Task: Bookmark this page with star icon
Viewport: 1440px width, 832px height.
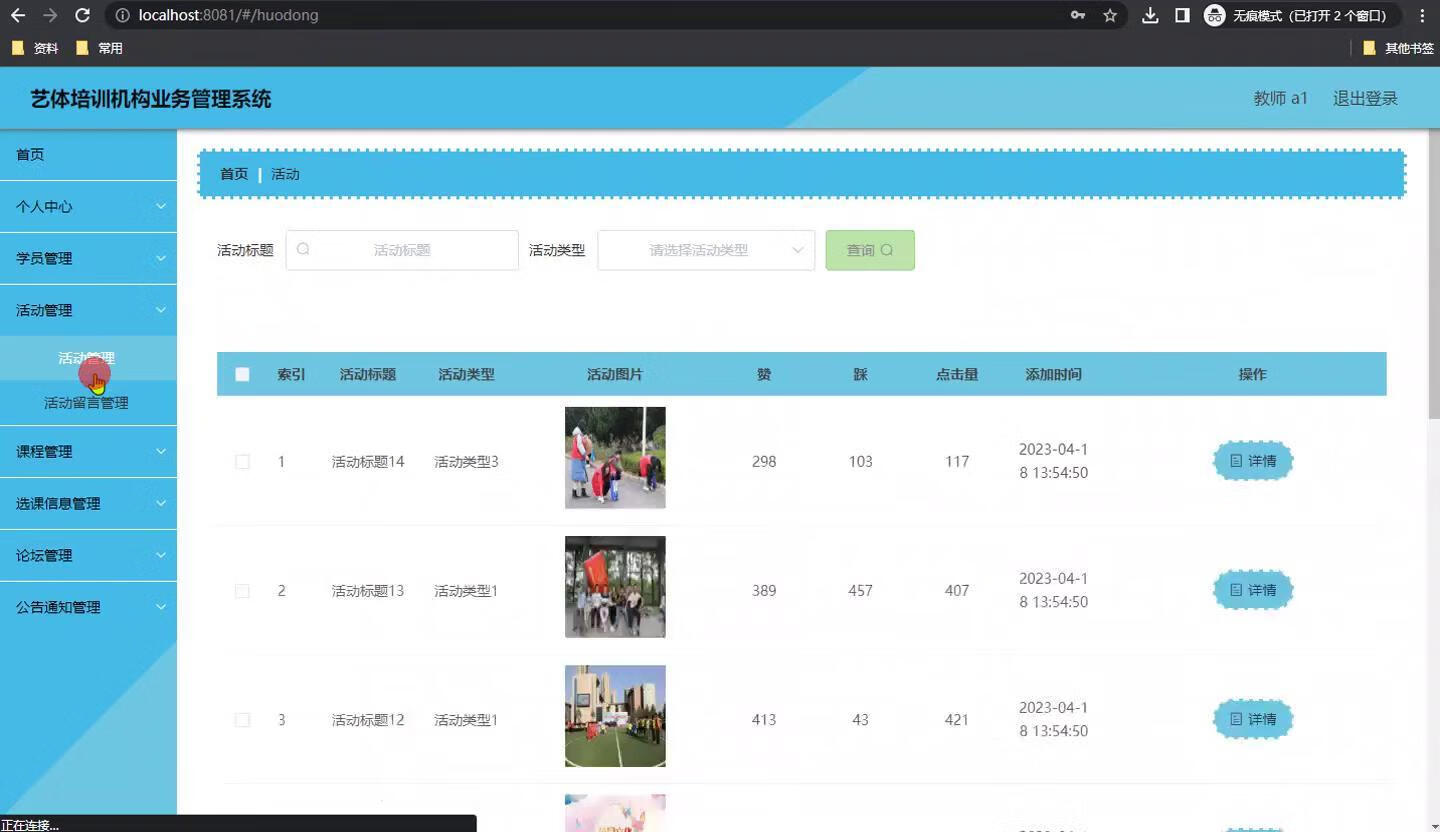Action: [1110, 15]
